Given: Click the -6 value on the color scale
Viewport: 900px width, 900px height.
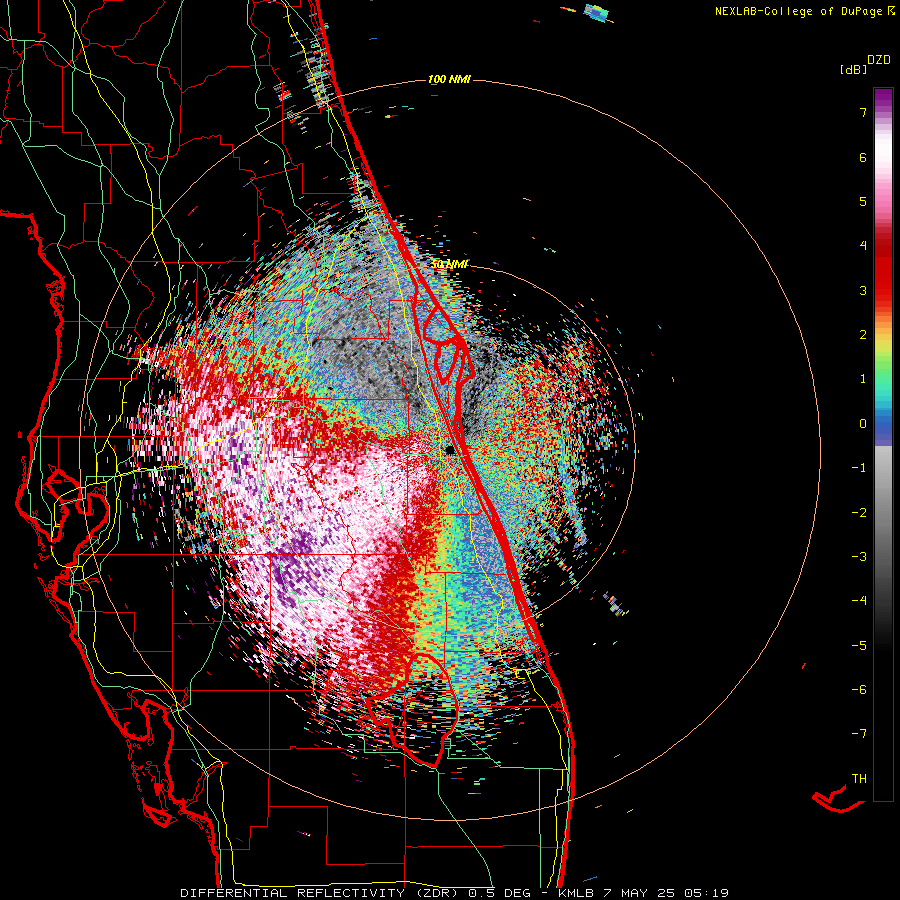Looking at the screenshot, I should [x=859, y=690].
